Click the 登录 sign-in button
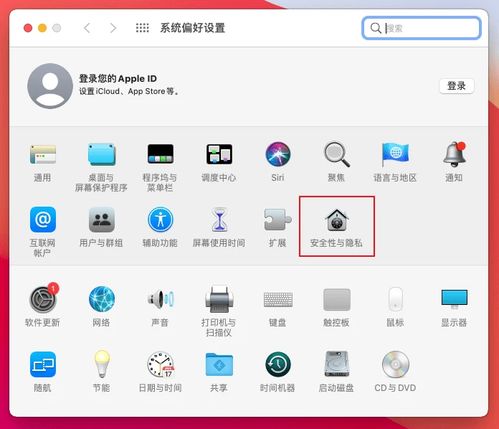Screen dimensions: 499x429 pos(457,86)
